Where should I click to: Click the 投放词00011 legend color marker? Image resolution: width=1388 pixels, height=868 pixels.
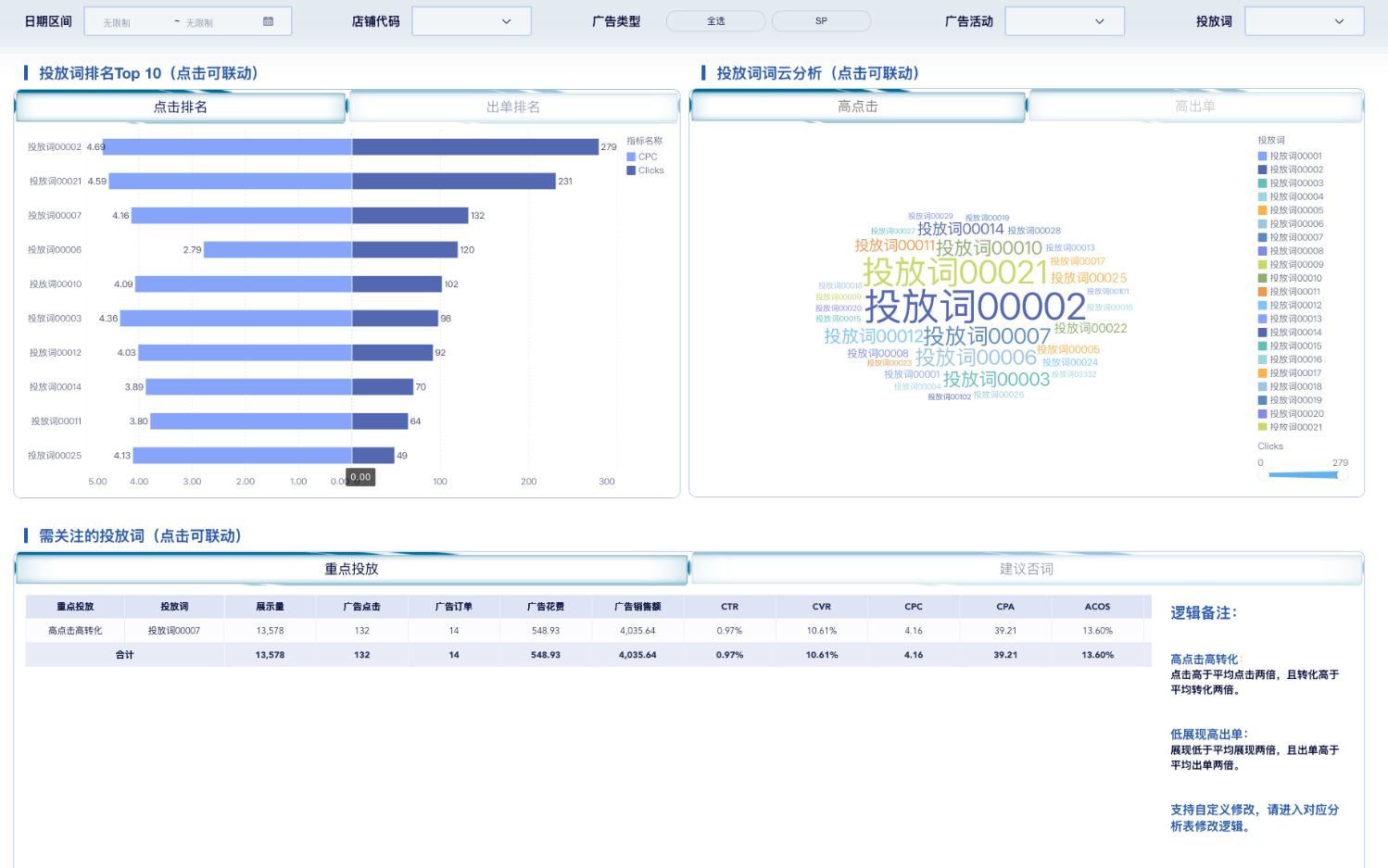(x=1262, y=292)
